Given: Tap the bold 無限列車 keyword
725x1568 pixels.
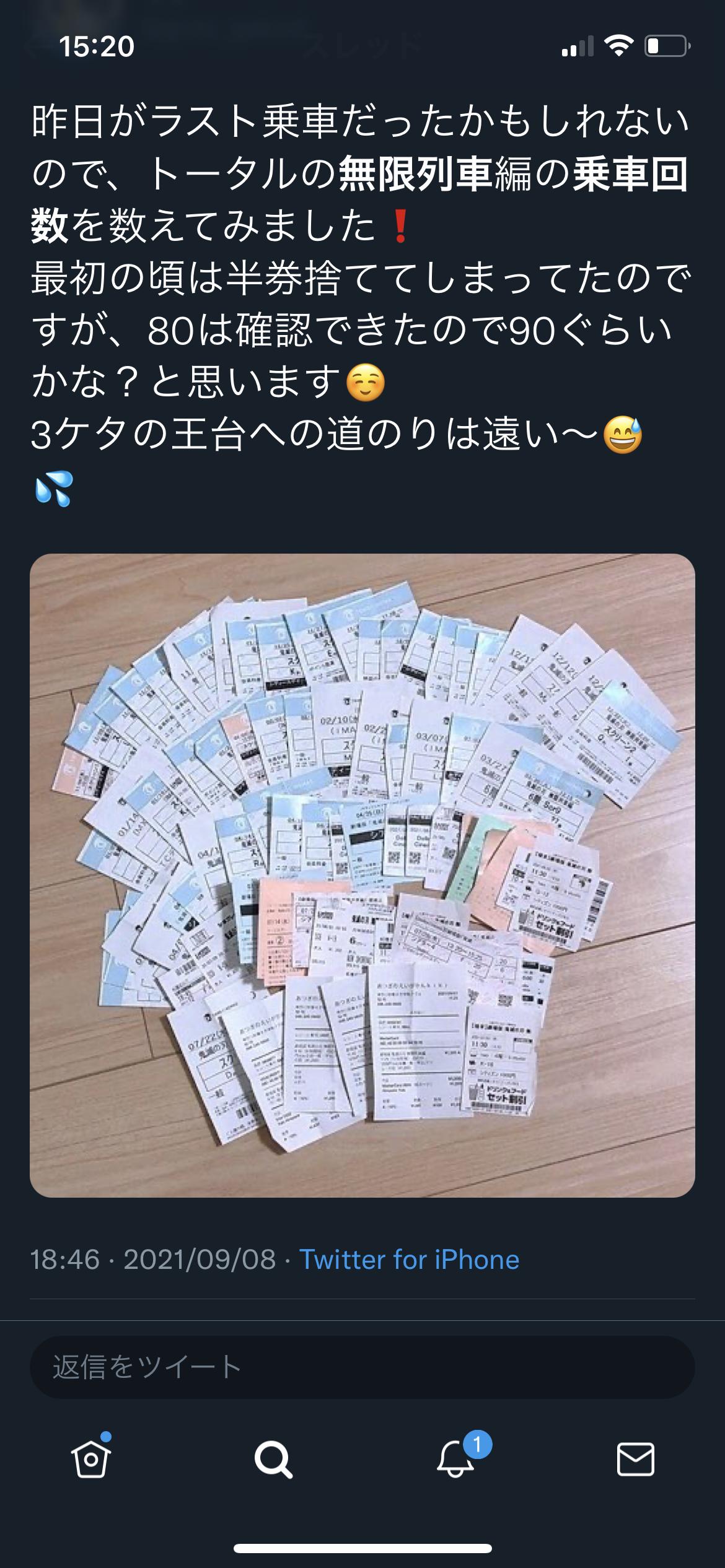Looking at the screenshot, I should tap(415, 175).
